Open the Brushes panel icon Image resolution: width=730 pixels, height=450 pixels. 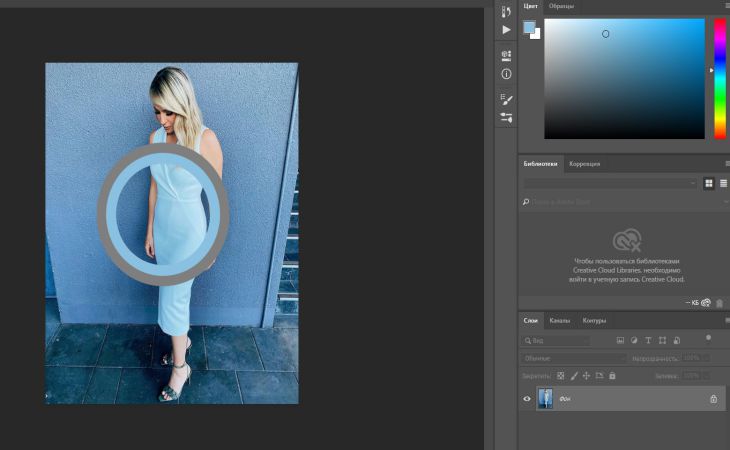(507, 99)
